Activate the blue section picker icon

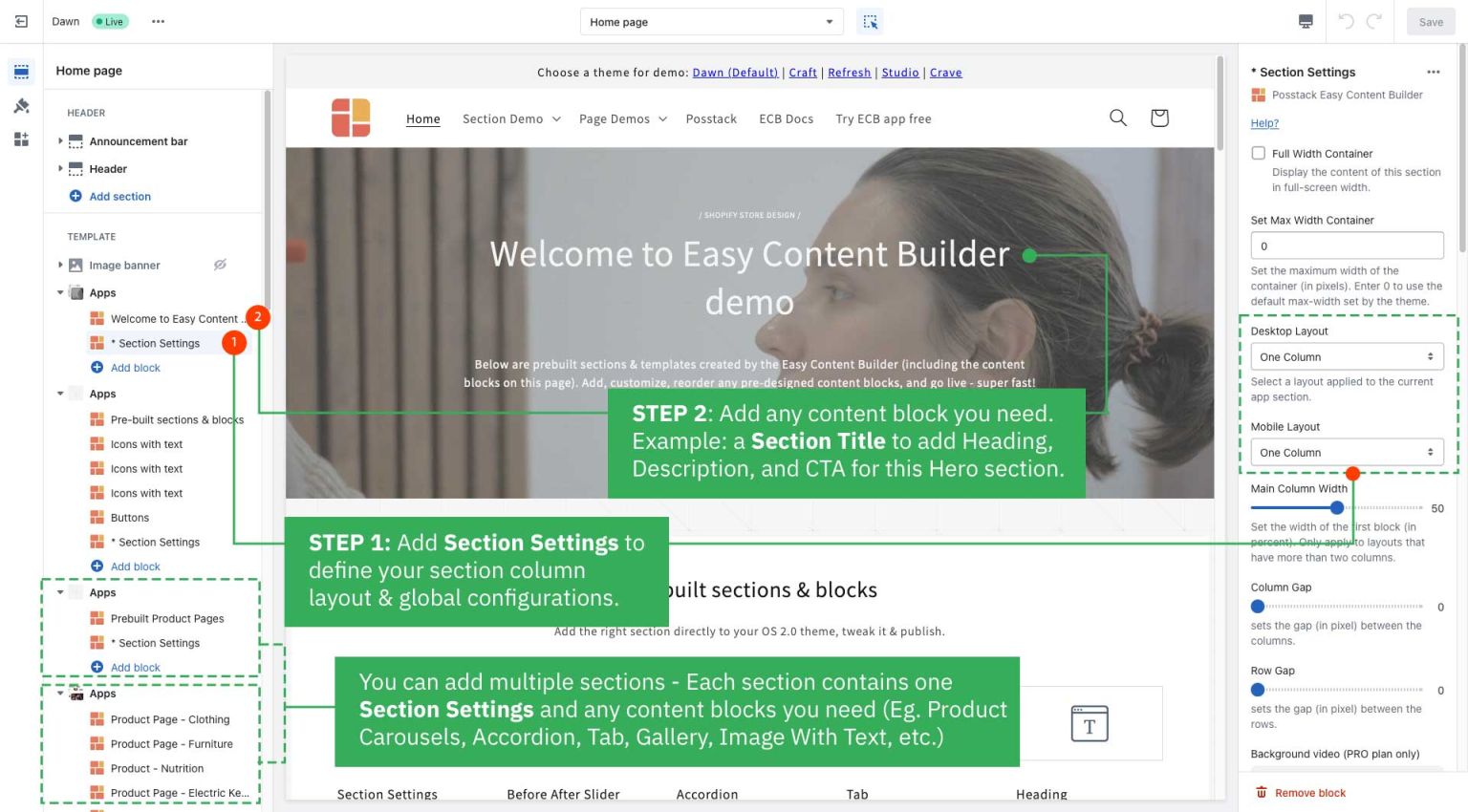(x=870, y=21)
